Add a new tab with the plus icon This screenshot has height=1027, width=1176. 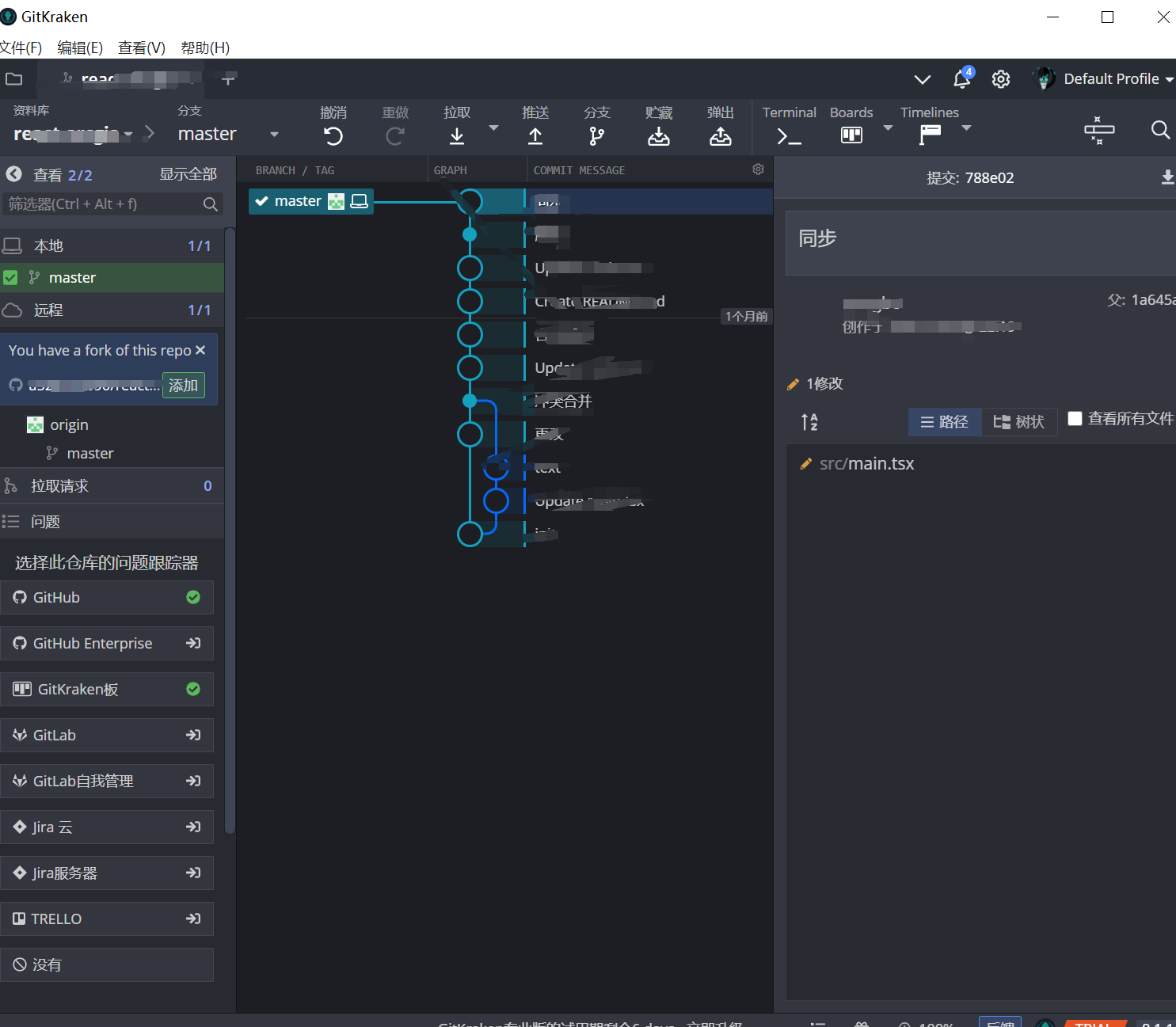pyautogui.click(x=228, y=79)
